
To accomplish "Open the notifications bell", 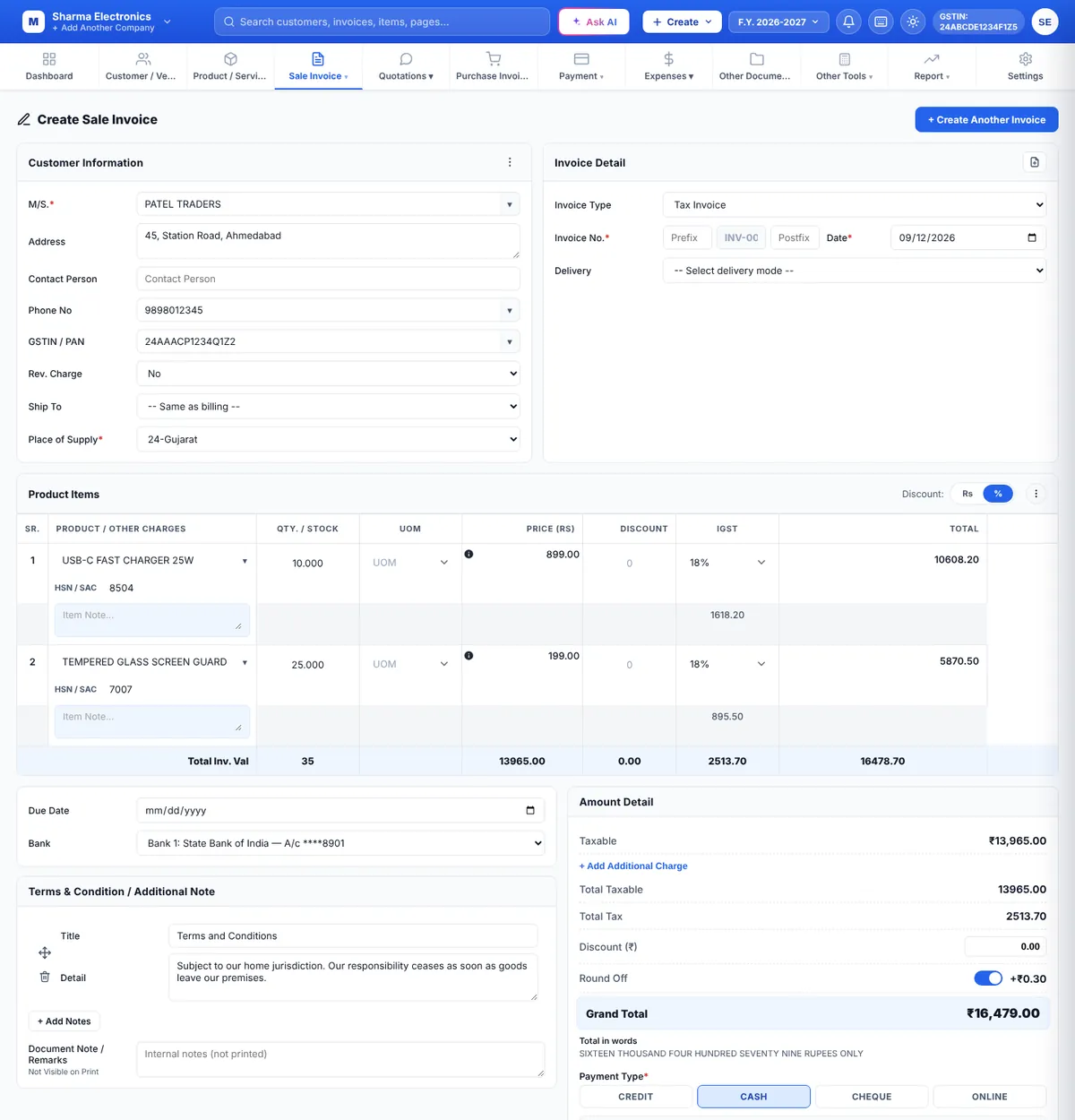I will pyautogui.click(x=848, y=22).
